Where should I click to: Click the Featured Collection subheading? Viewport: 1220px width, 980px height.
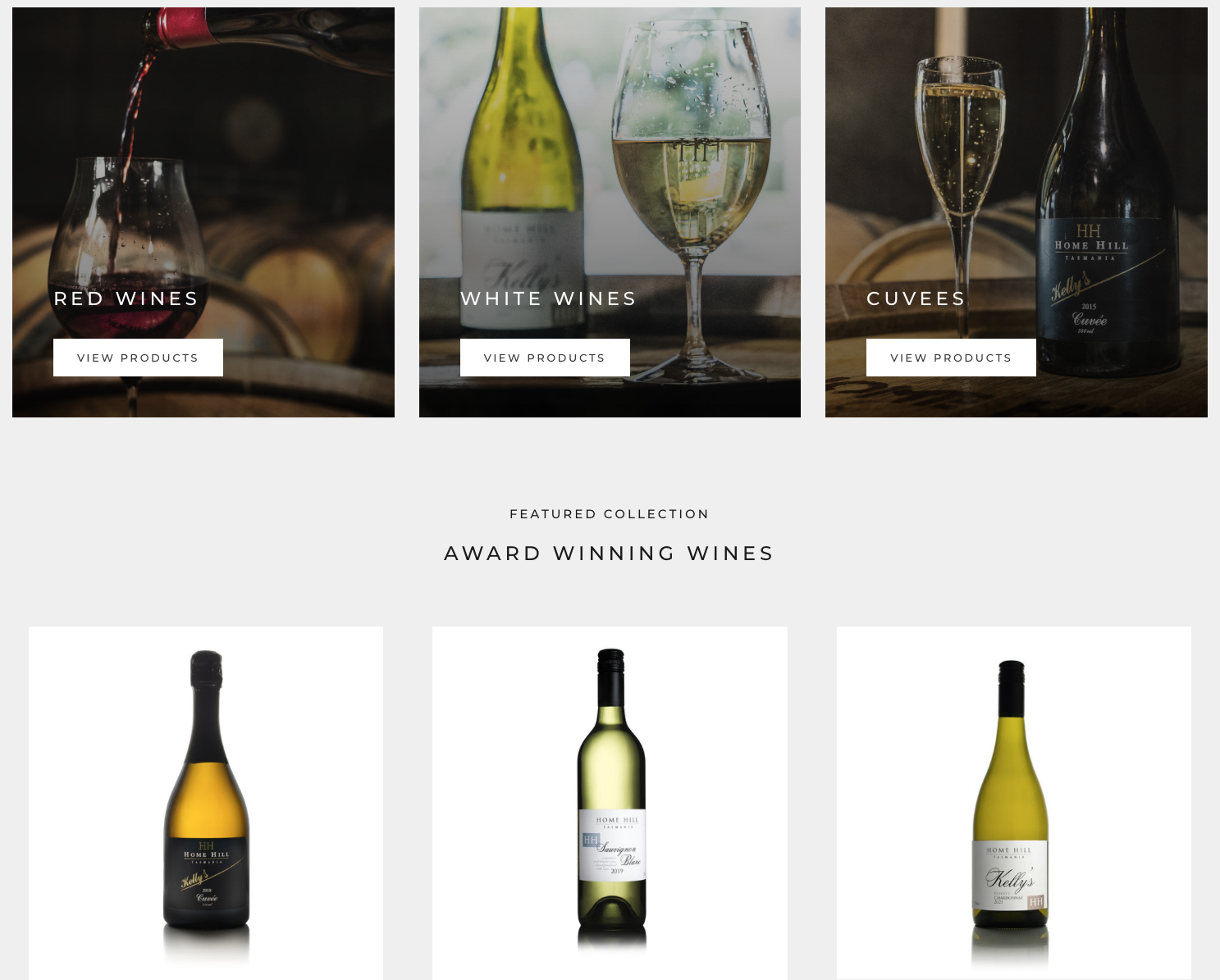click(610, 514)
